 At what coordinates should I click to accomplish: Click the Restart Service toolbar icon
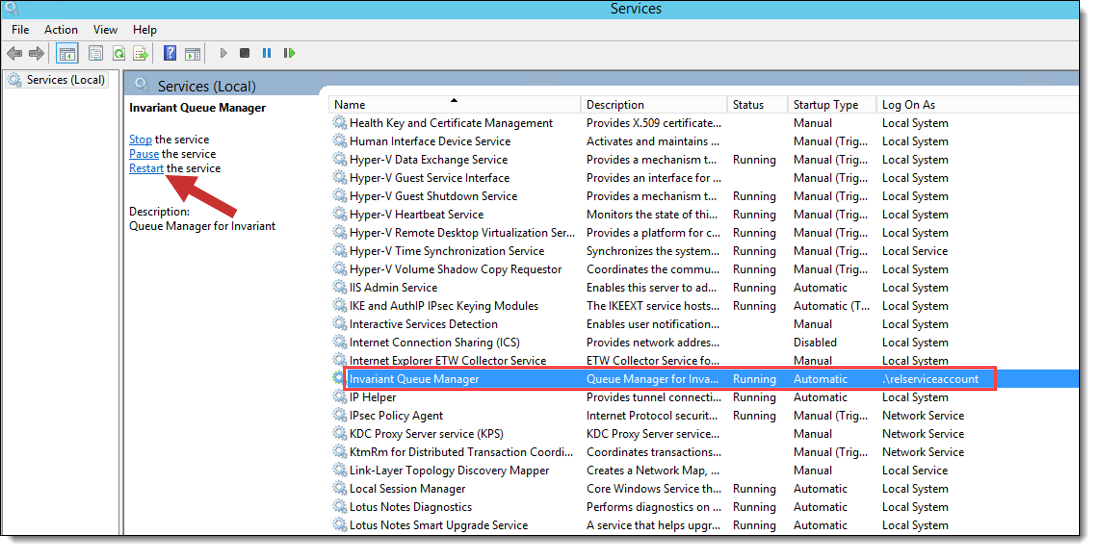tap(289, 53)
